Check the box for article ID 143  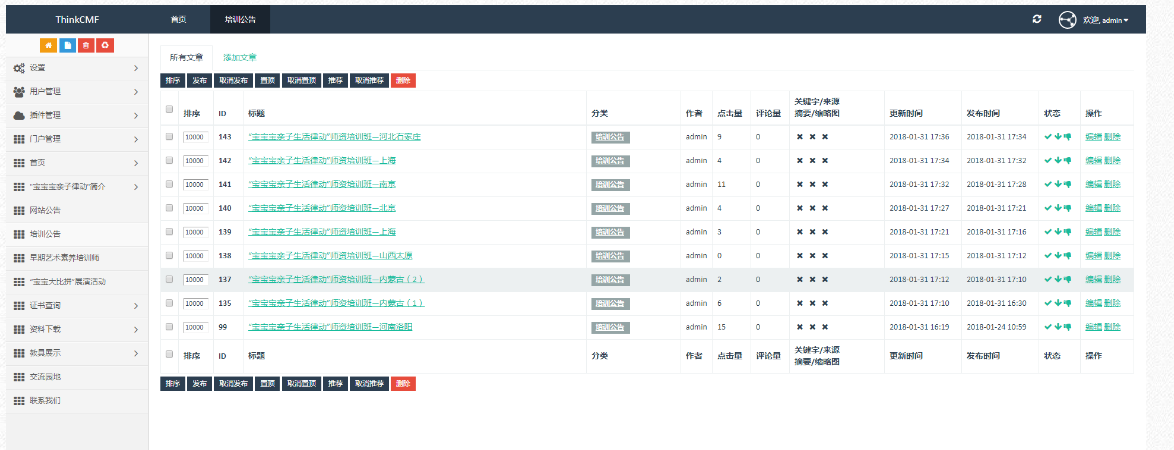[169, 136]
